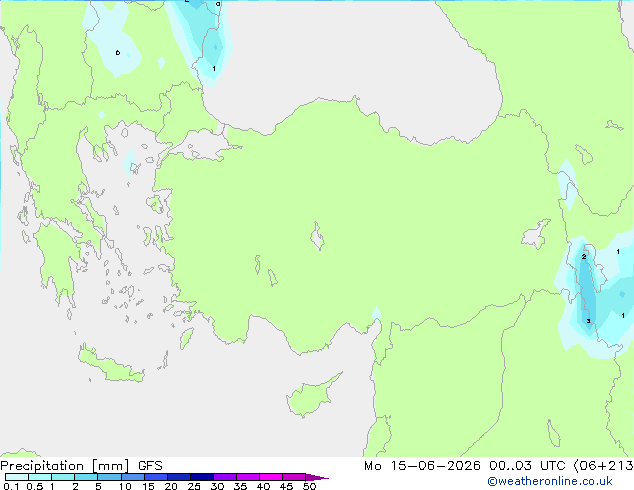Click the 0.5–1 mm legend color box

[x=40, y=477]
